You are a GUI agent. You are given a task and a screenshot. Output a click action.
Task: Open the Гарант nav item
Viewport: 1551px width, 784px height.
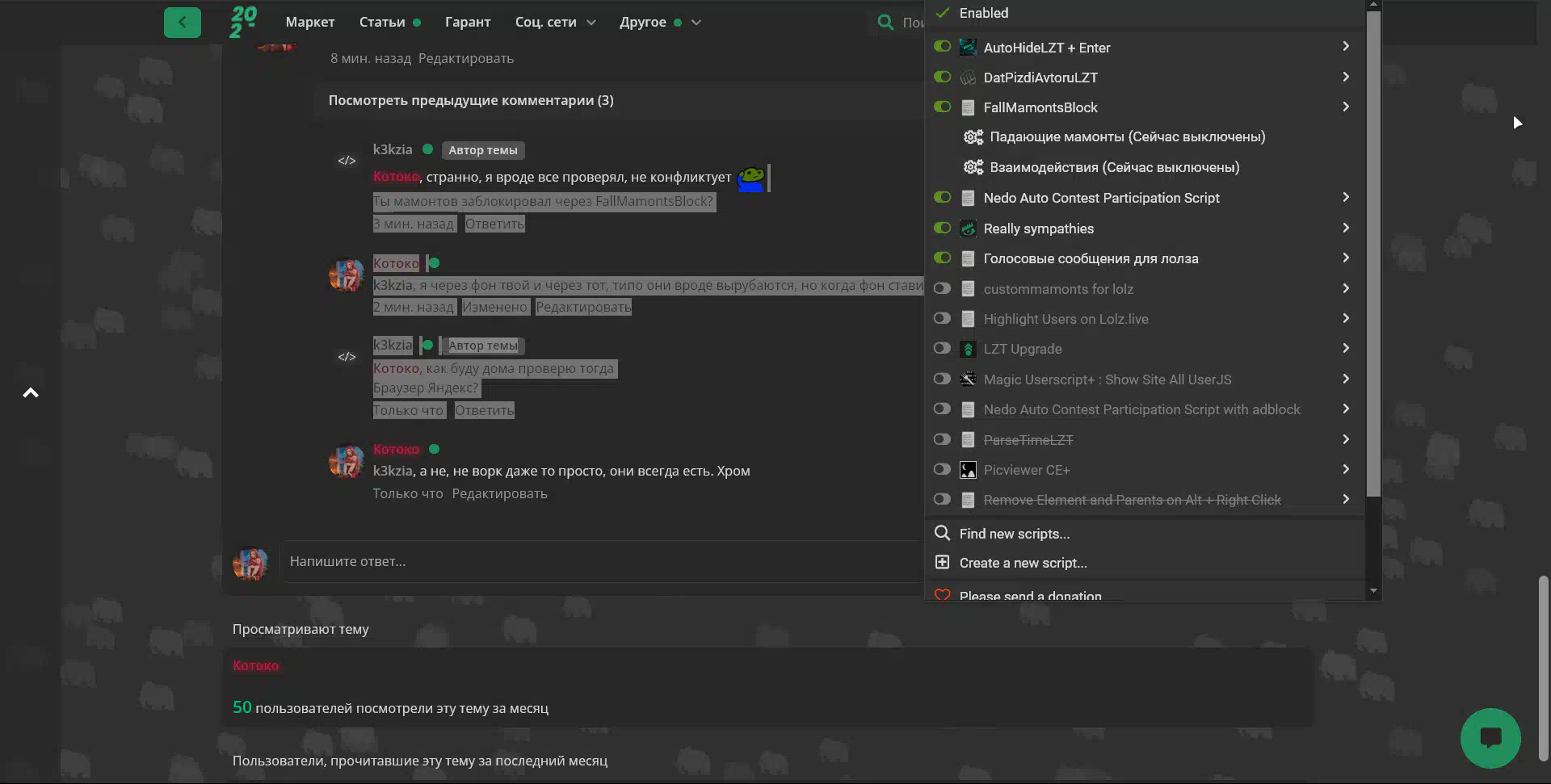click(468, 22)
